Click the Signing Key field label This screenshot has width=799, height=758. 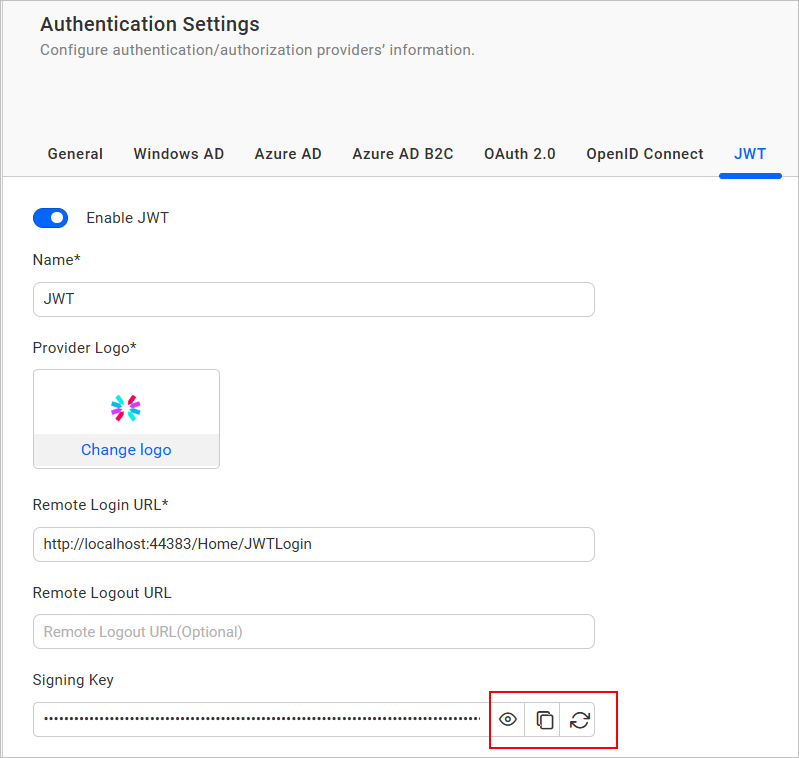(x=73, y=680)
